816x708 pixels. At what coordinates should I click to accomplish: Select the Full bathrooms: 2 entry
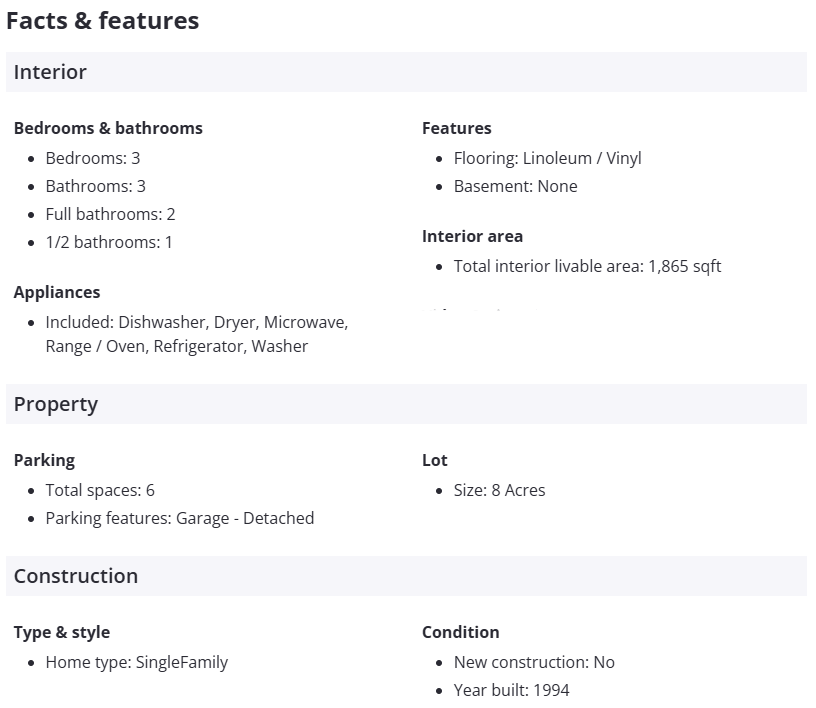(x=110, y=214)
